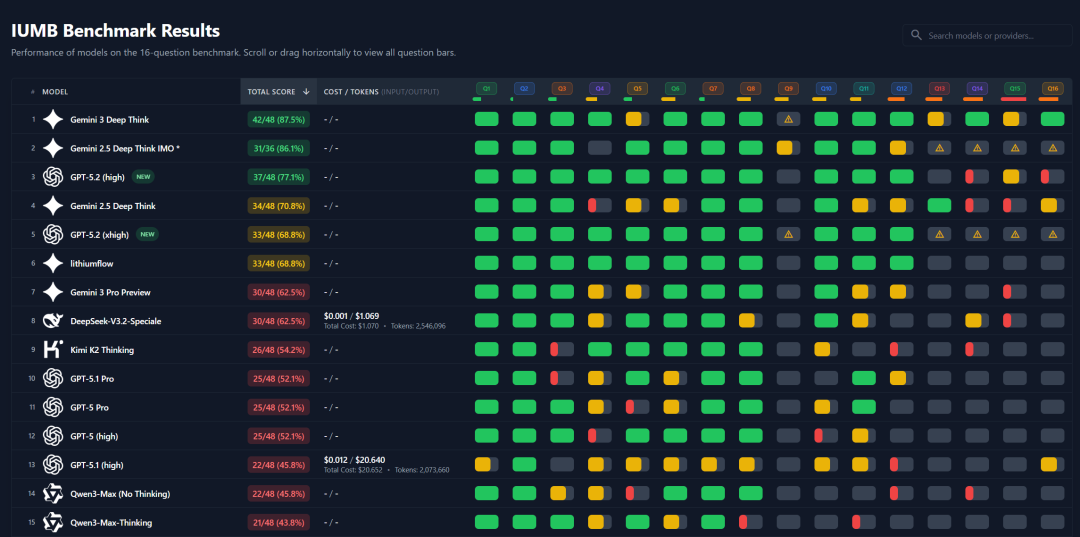The height and width of the screenshot is (537, 1080).
Task: Select the Q9 question header badge
Action: 789,89
